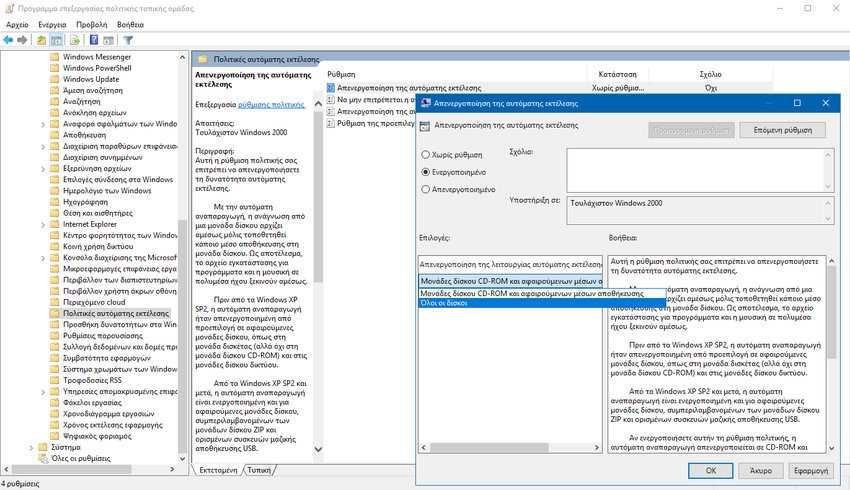Viewport: 850px width, 490px height.
Task: Open the Προβολή menu
Action: (x=92, y=24)
